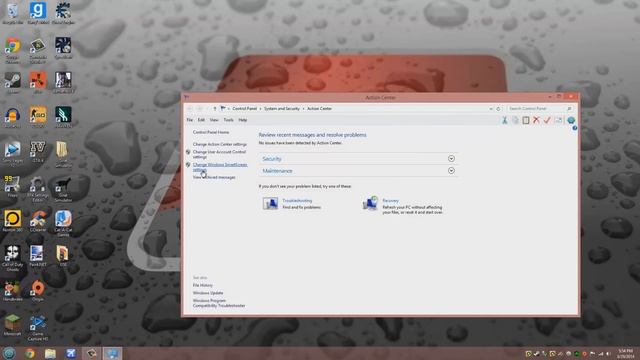Click in the Search Control Panel field
This screenshot has width=640, height=360.
[540, 109]
